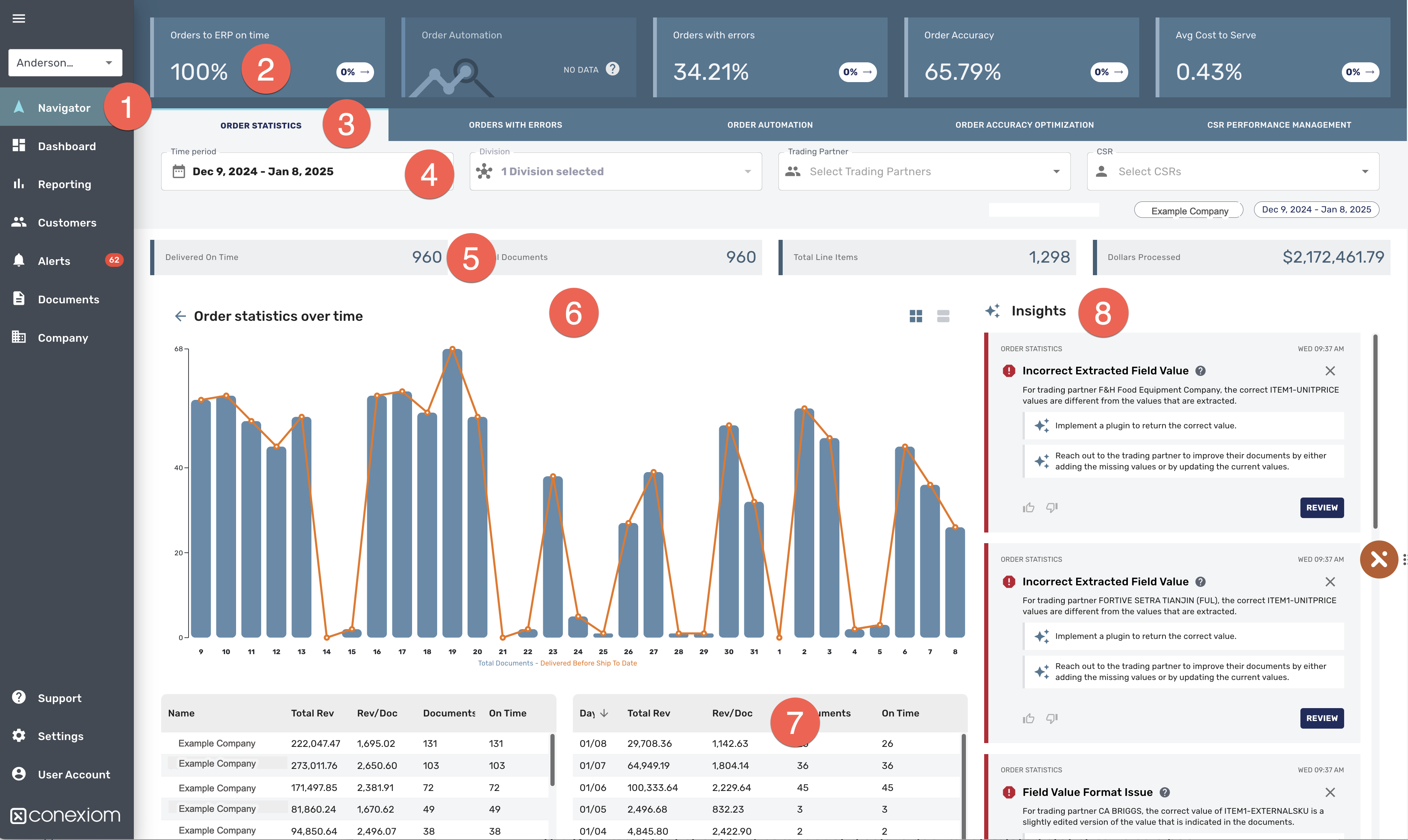
Task: Click REVIEW on F&H Food Equipment insight
Action: pos(1321,508)
